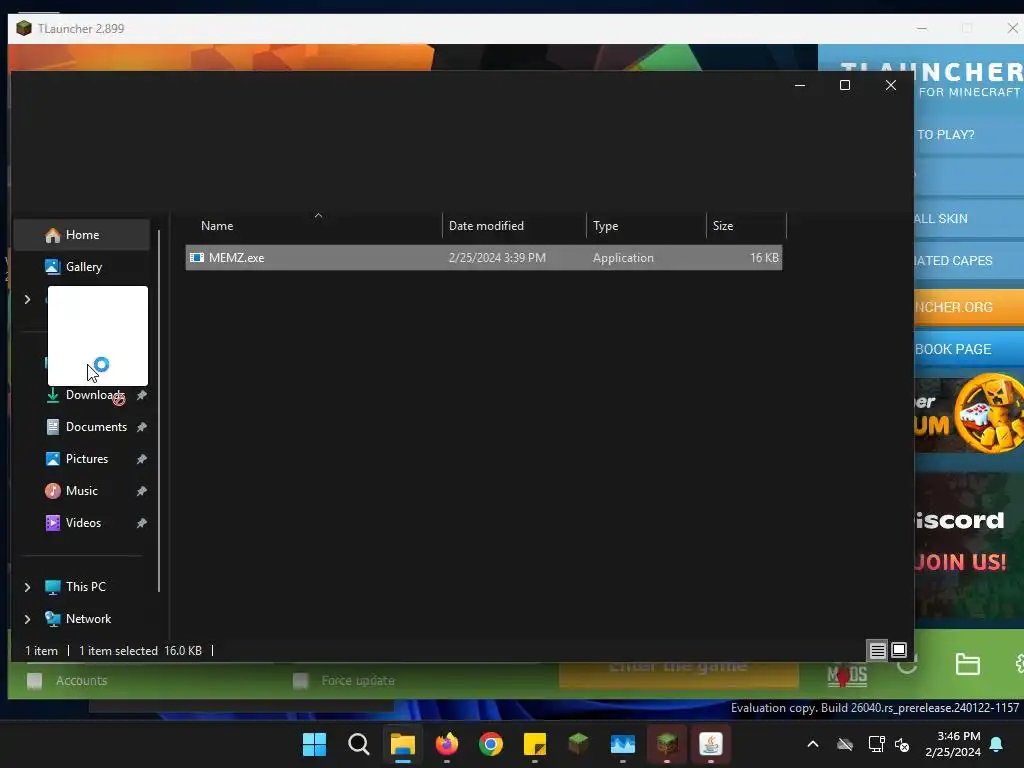The image size is (1024, 768).
Task: Open Home in Explorer sidebar
Action: pos(82,235)
